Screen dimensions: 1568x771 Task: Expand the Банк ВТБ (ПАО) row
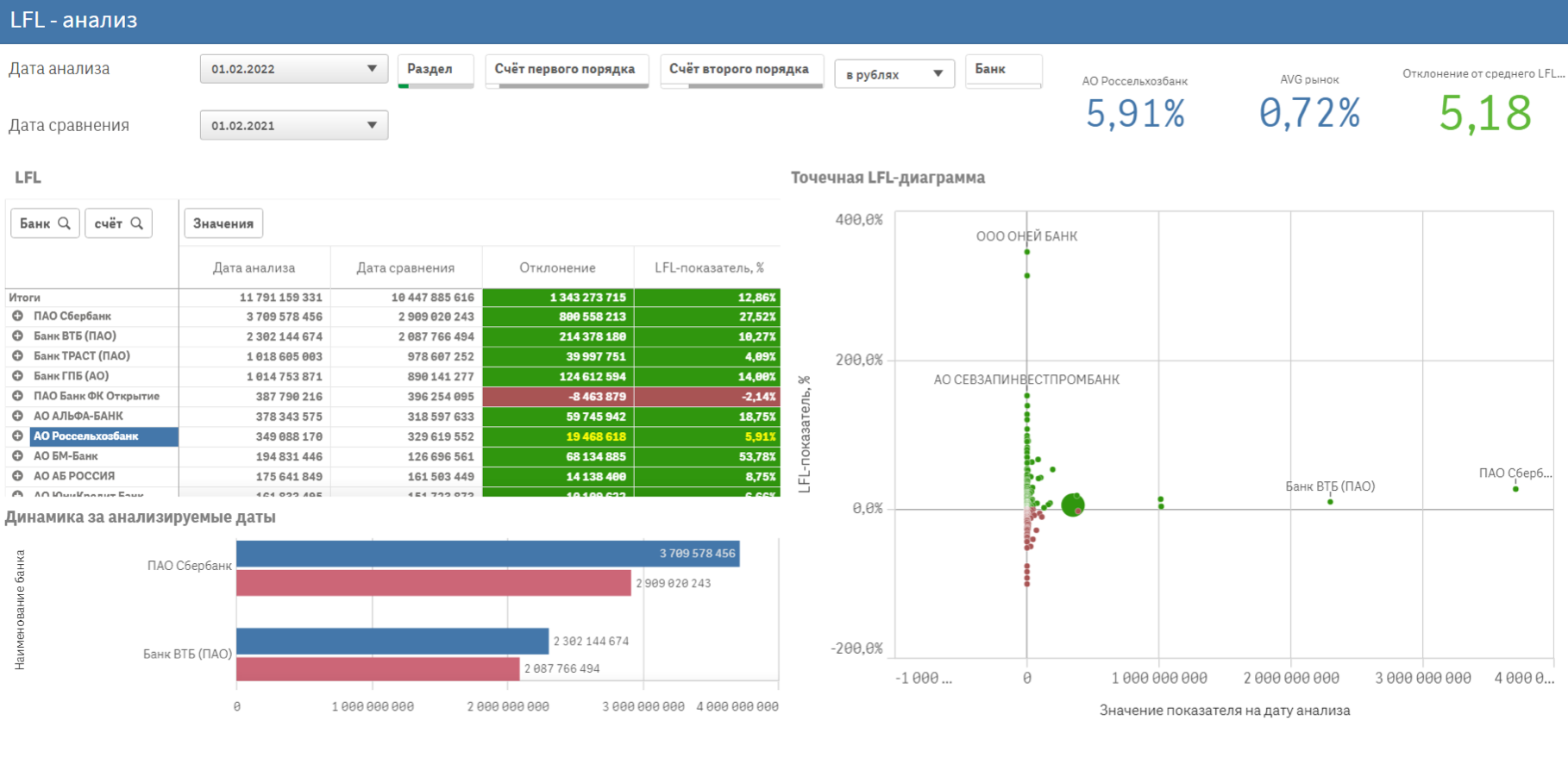[x=17, y=336]
